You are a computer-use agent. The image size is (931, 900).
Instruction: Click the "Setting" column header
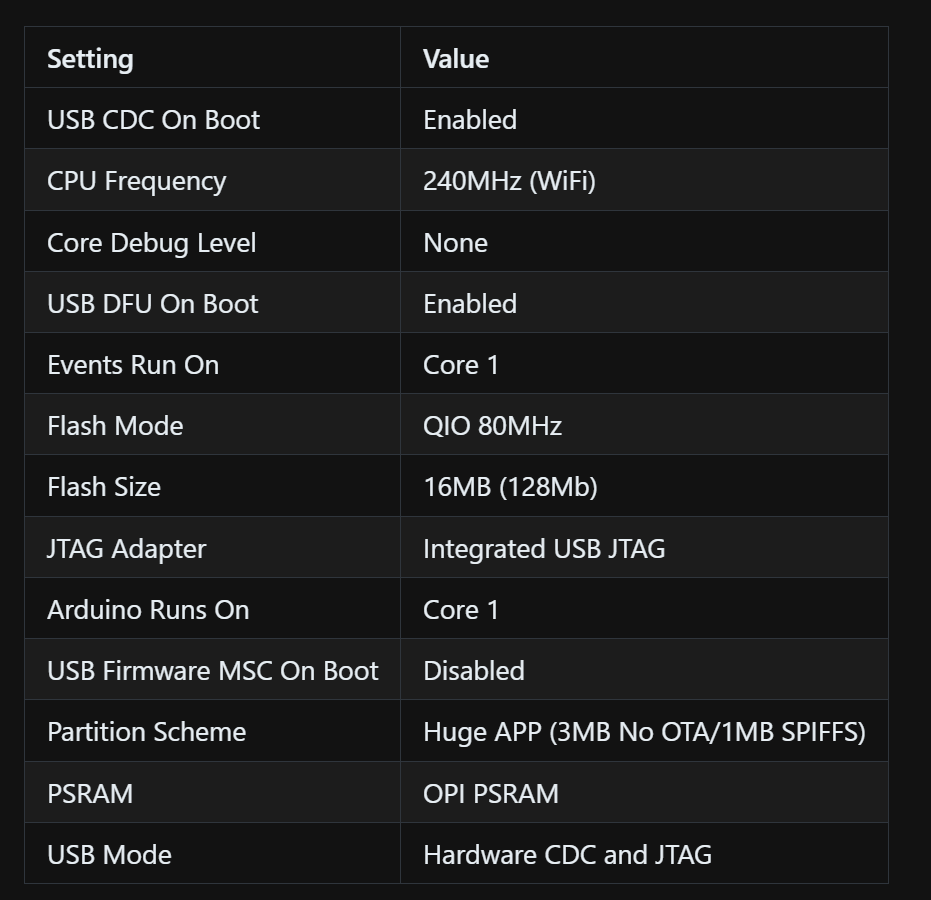coord(90,59)
